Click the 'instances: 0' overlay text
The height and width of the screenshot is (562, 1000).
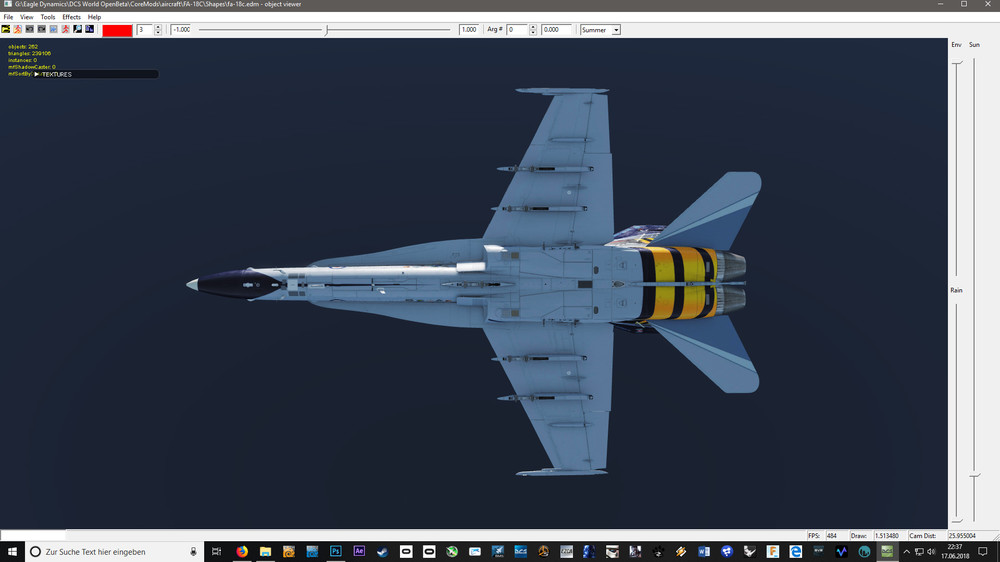pyautogui.click(x=22, y=60)
